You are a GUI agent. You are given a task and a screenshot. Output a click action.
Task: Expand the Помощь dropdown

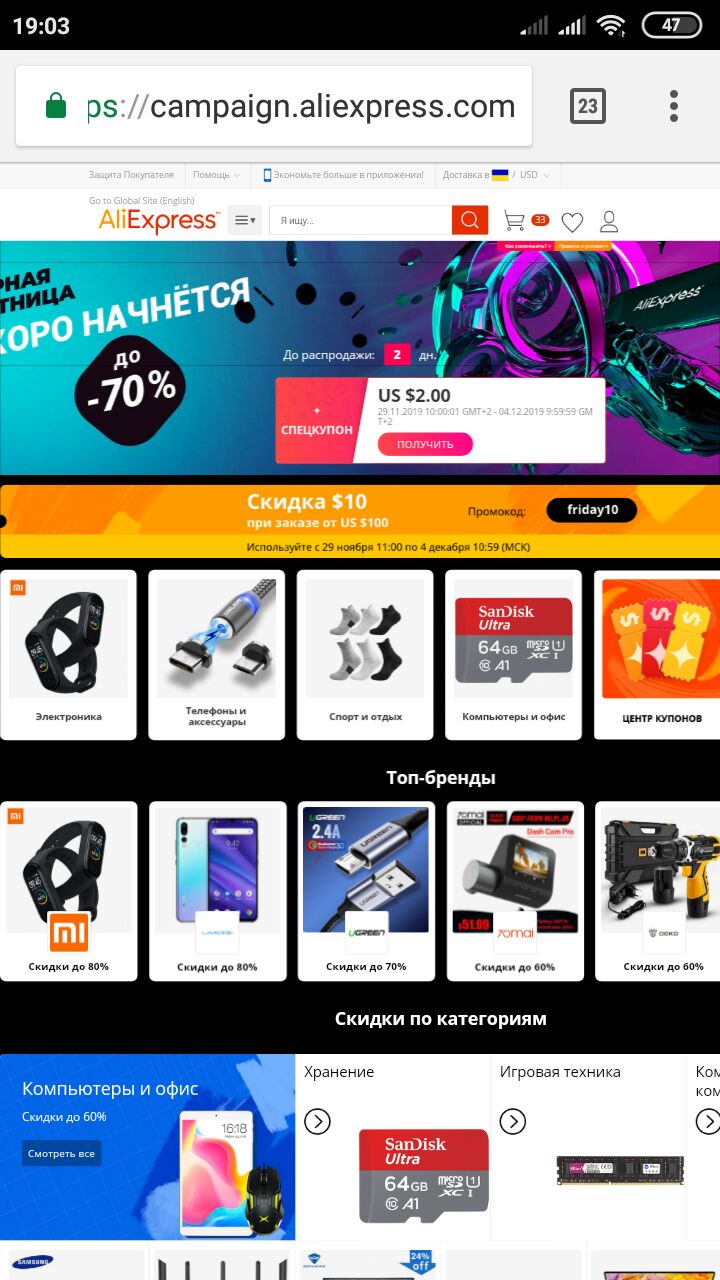point(216,175)
